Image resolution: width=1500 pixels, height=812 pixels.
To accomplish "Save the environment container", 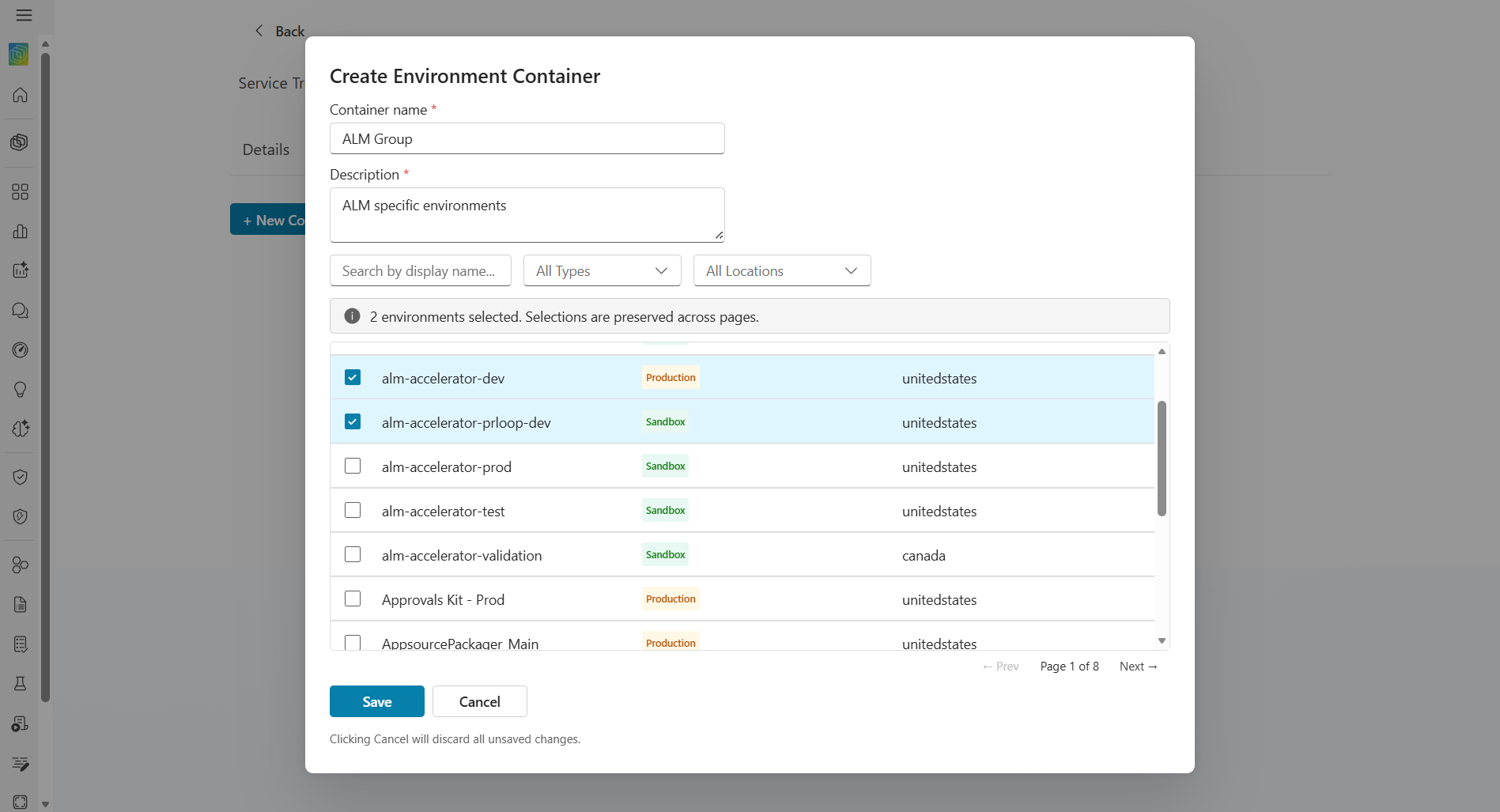I will tap(376, 701).
